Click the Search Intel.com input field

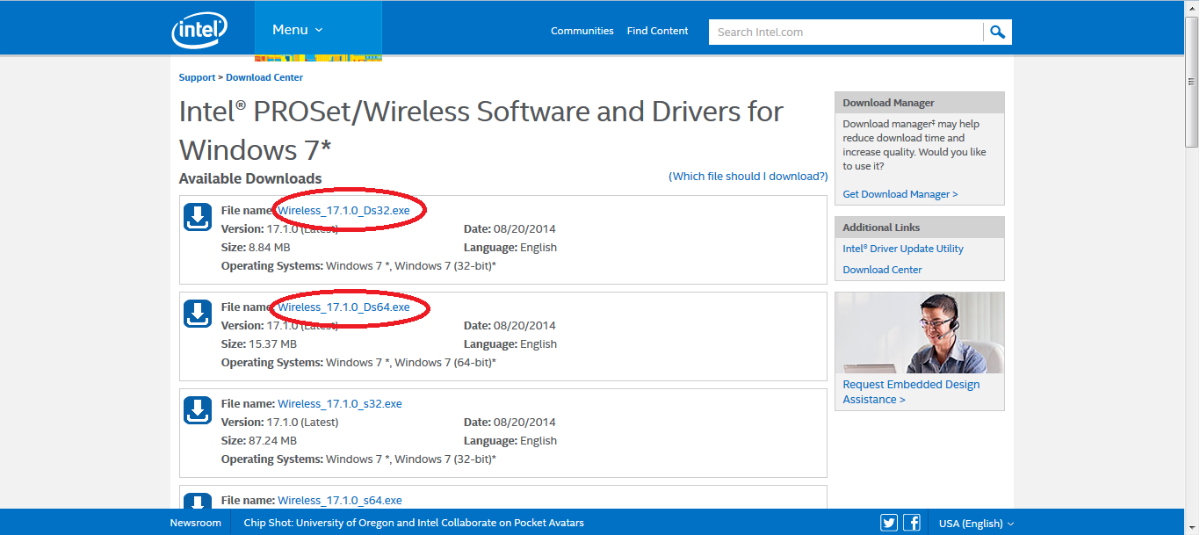tap(846, 32)
